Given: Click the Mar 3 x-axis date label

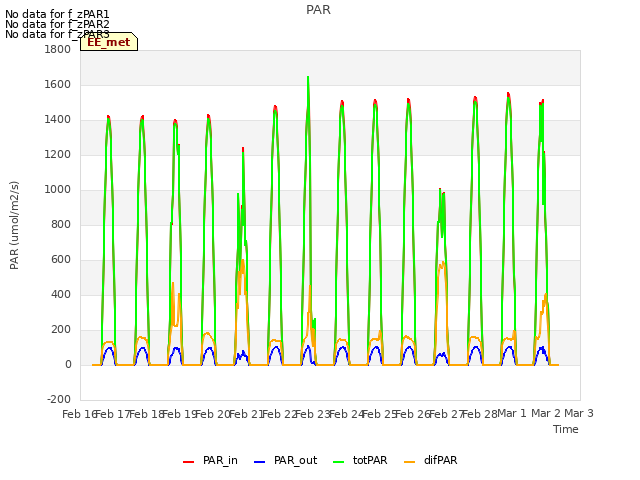Looking at the screenshot, I should (x=579, y=413).
